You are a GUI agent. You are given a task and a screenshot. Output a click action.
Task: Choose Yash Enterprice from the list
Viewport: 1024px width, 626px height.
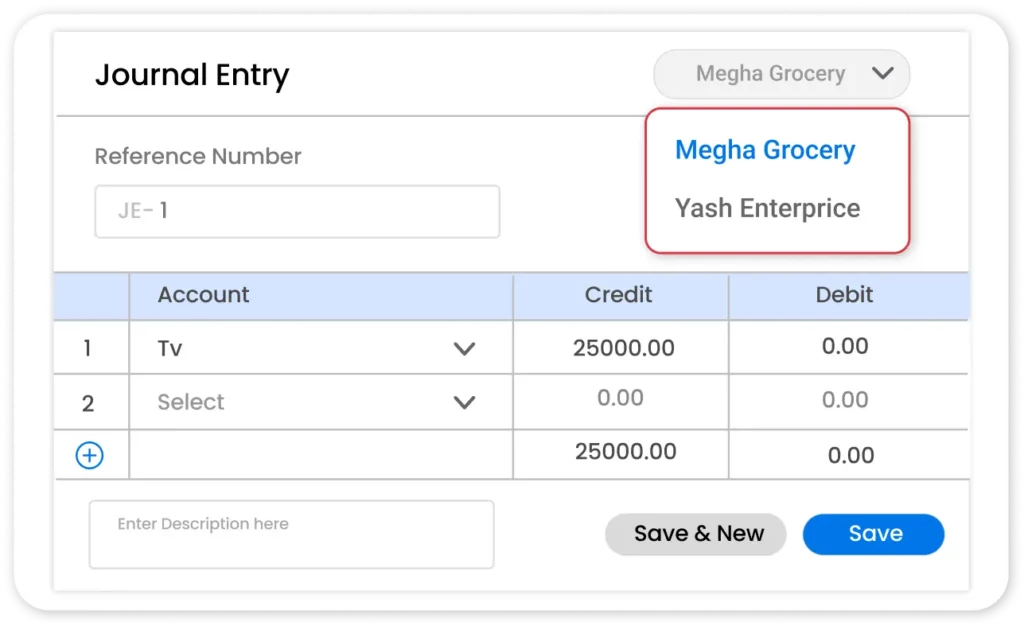(767, 208)
